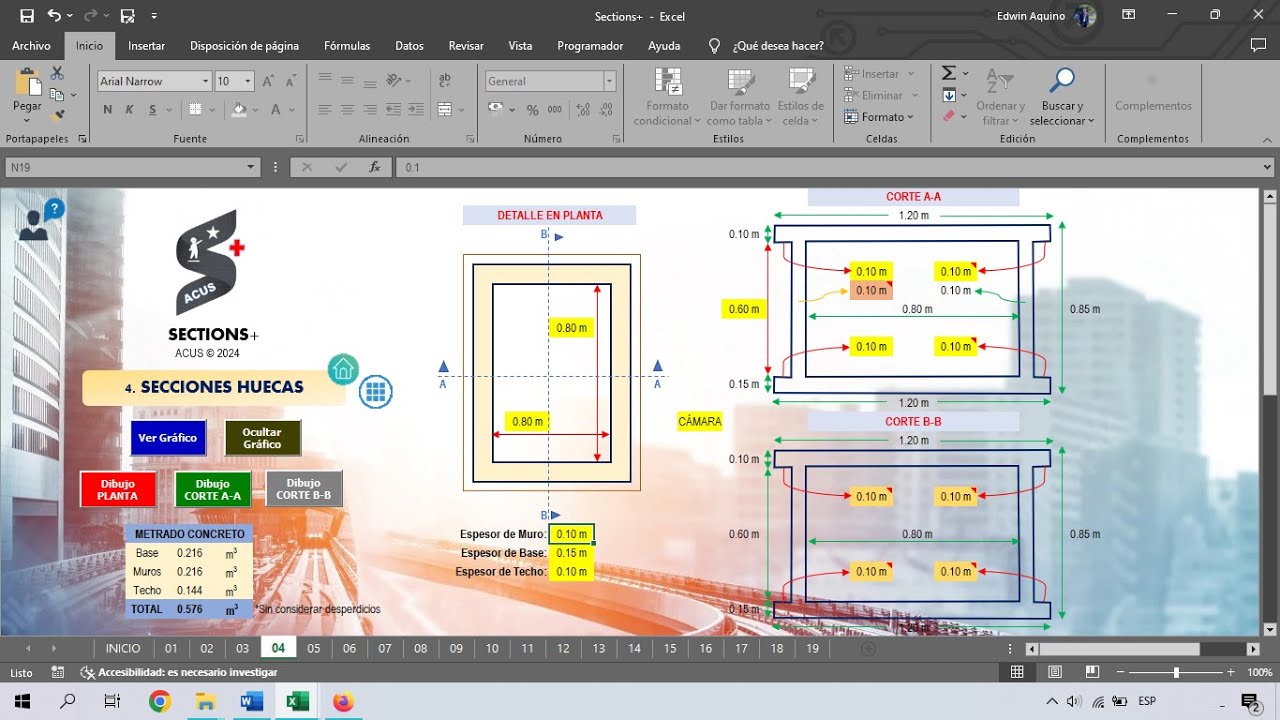
Task: Click the Cut scissors icon
Action: pos(57,73)
